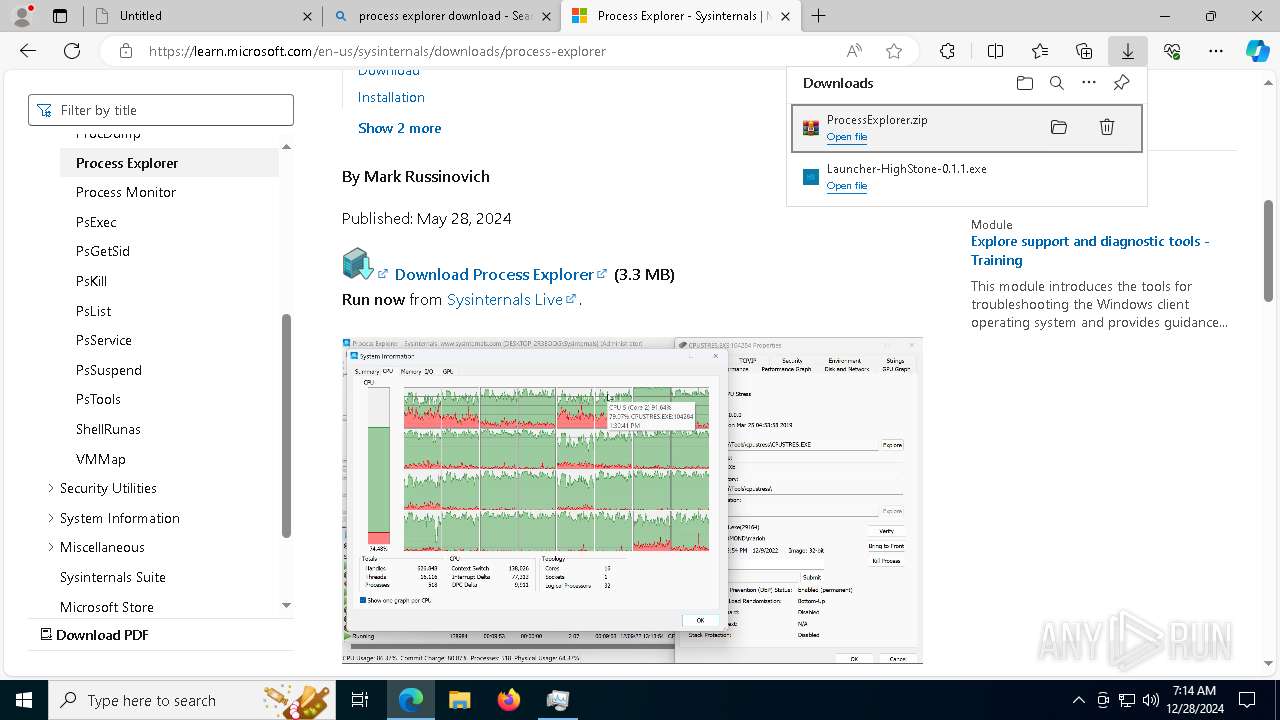
Task: Switch to process explorer download search tab
Action: 442,16
